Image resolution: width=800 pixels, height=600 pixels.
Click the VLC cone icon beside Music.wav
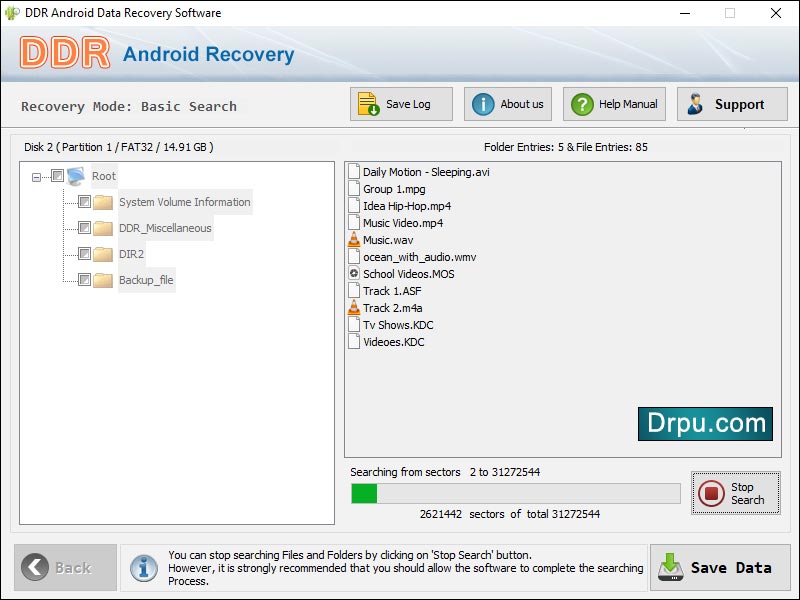point(354,239)
